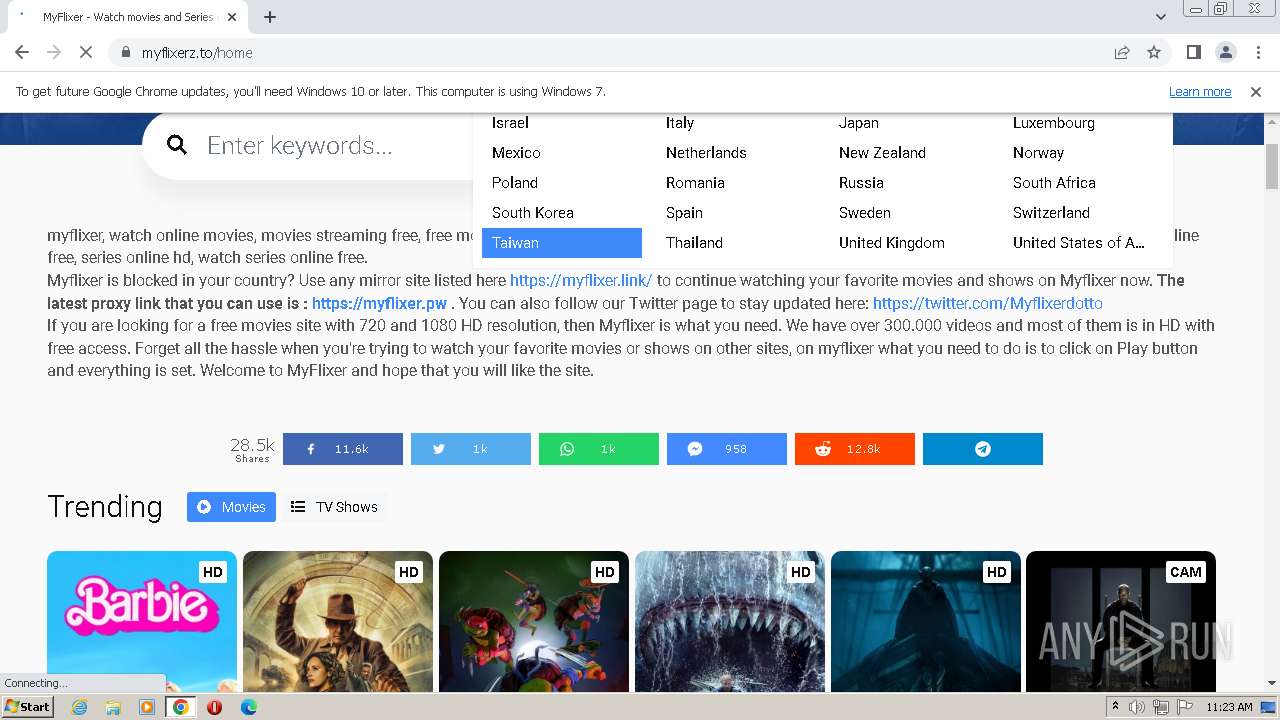This screenshot has width=1280, height=720.
Task: Click the address bar URL
Action: (197, 53)
